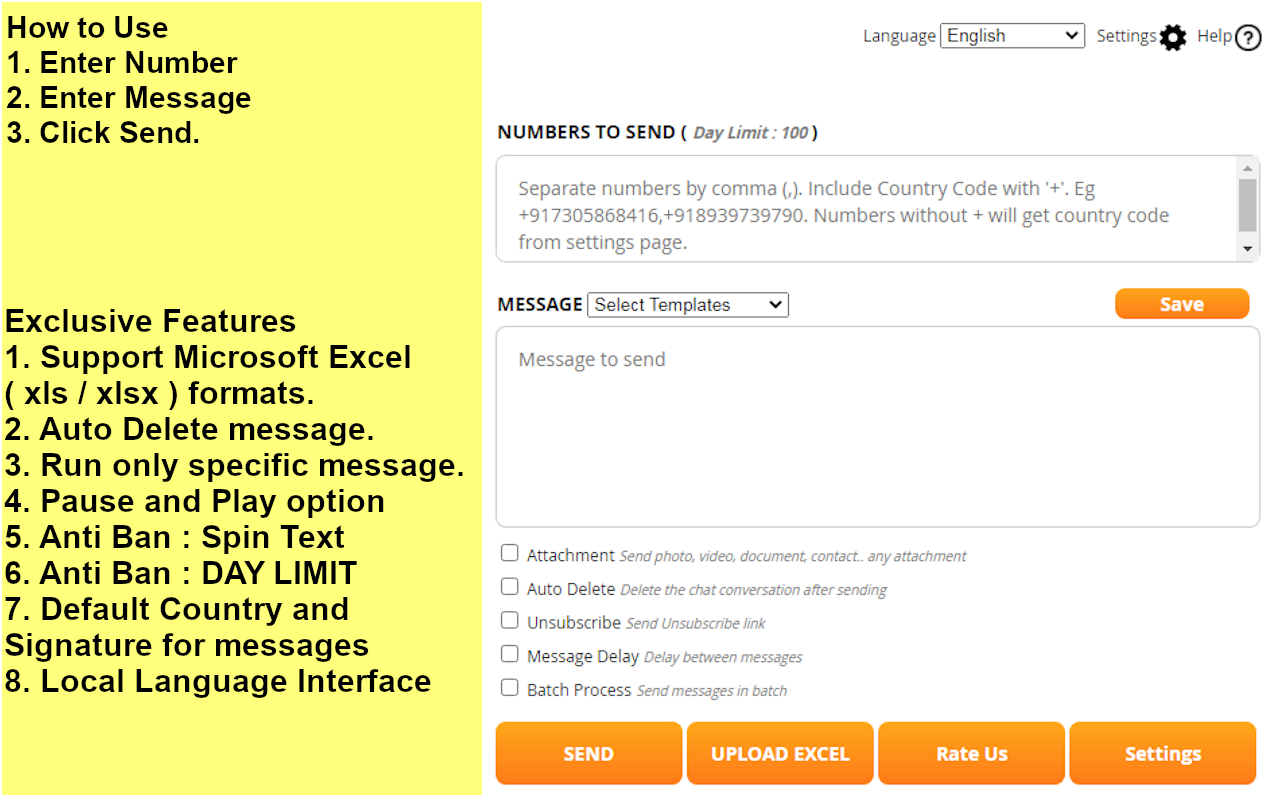Open the orange Settings button at the bottom

1162,753
